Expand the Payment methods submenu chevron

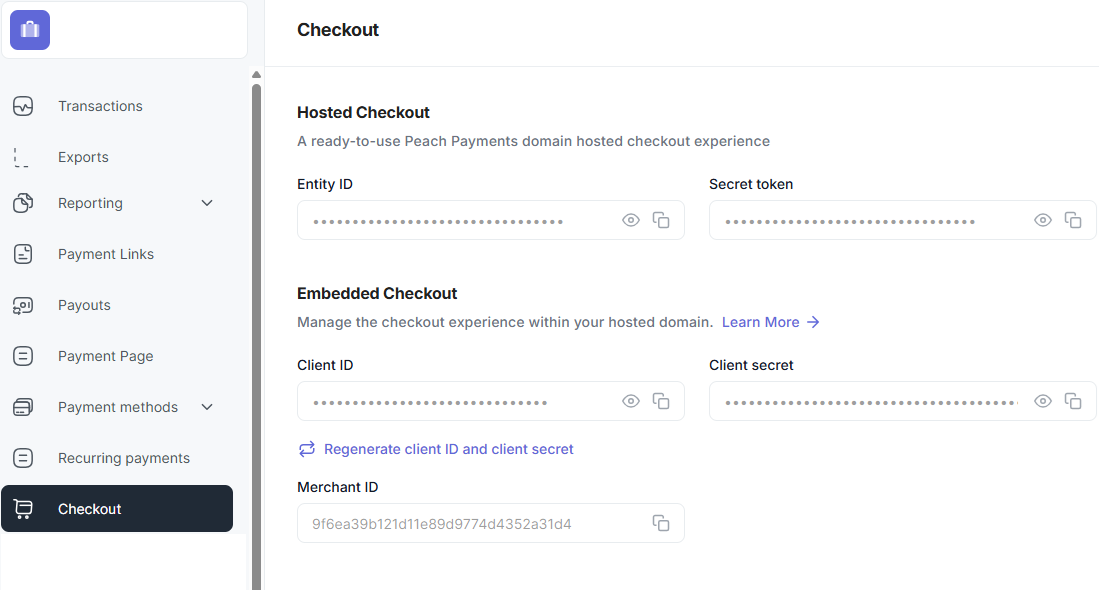(207, 407)
